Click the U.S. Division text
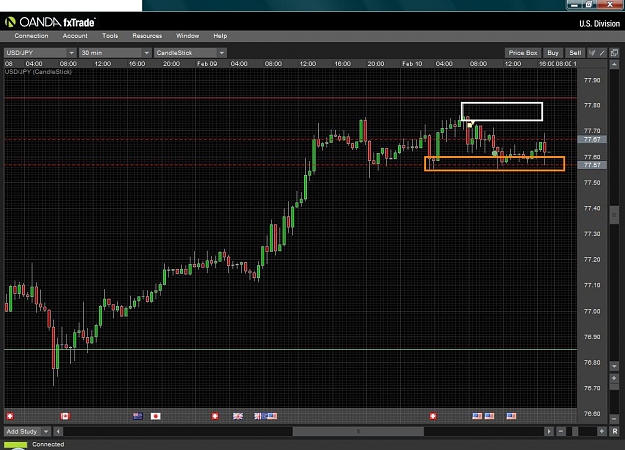The height and width of the screenshot is (450, 625). pos(599,24)
